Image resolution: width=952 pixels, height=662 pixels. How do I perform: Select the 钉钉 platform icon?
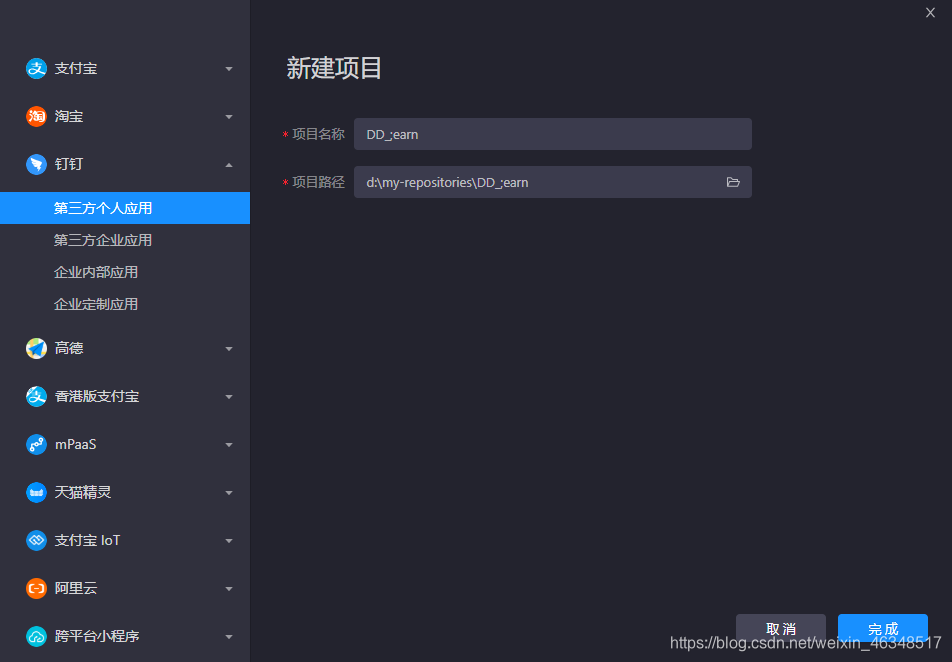tap(35, 164)
